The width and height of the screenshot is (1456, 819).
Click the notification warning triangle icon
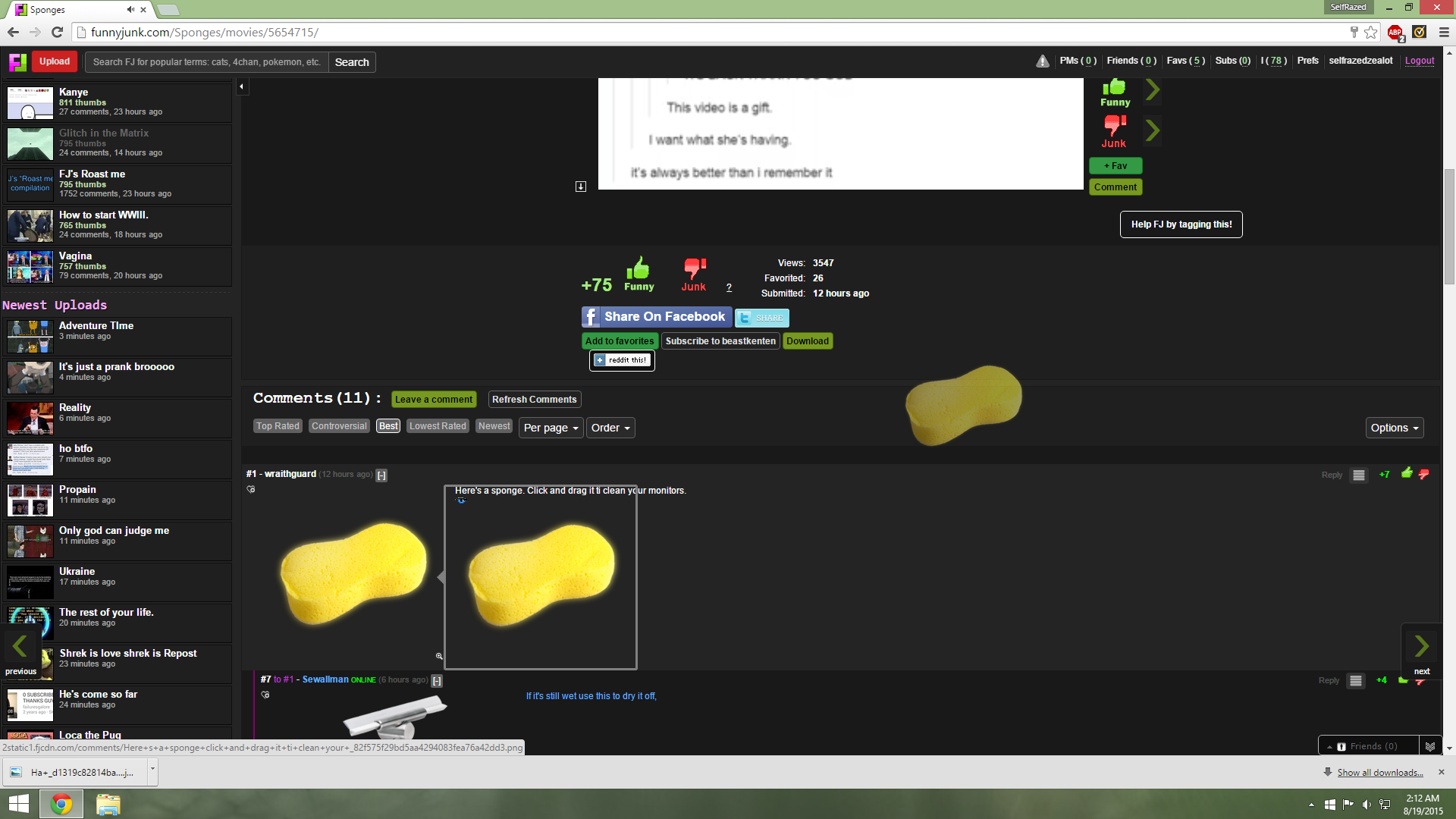[1043, 61]
